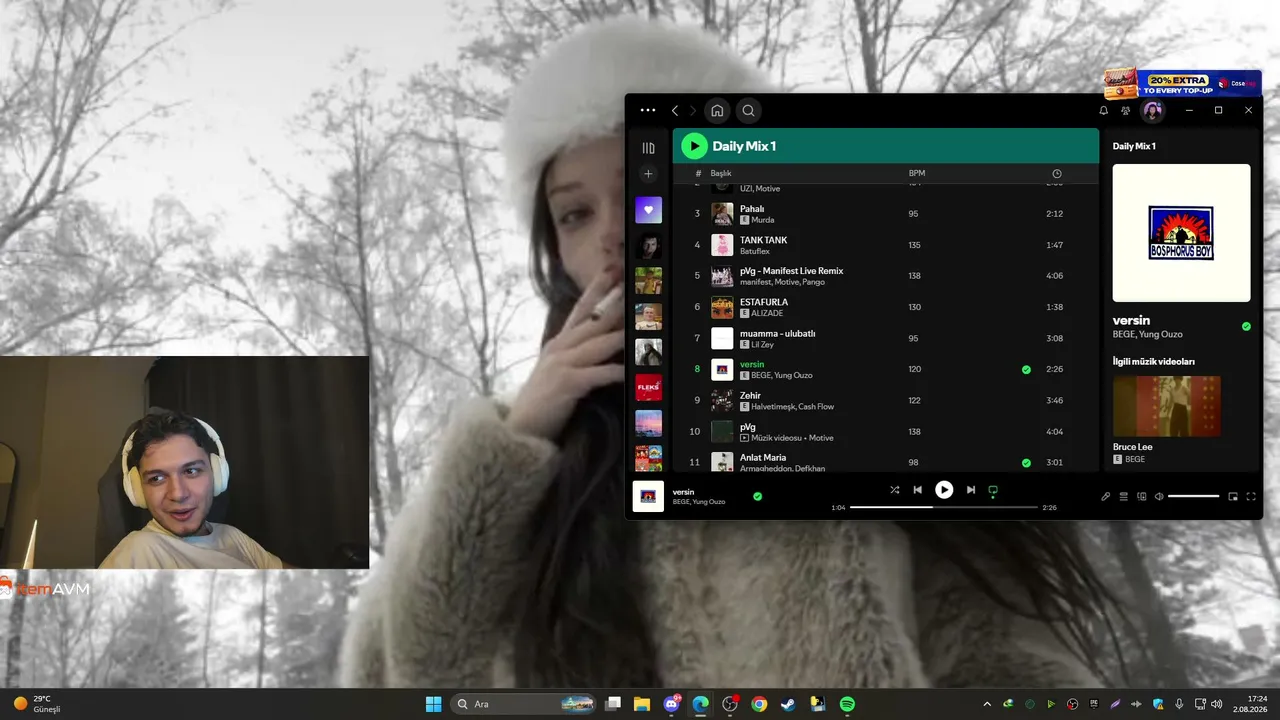Open Spotify notifications bell

pos(1104,110)
